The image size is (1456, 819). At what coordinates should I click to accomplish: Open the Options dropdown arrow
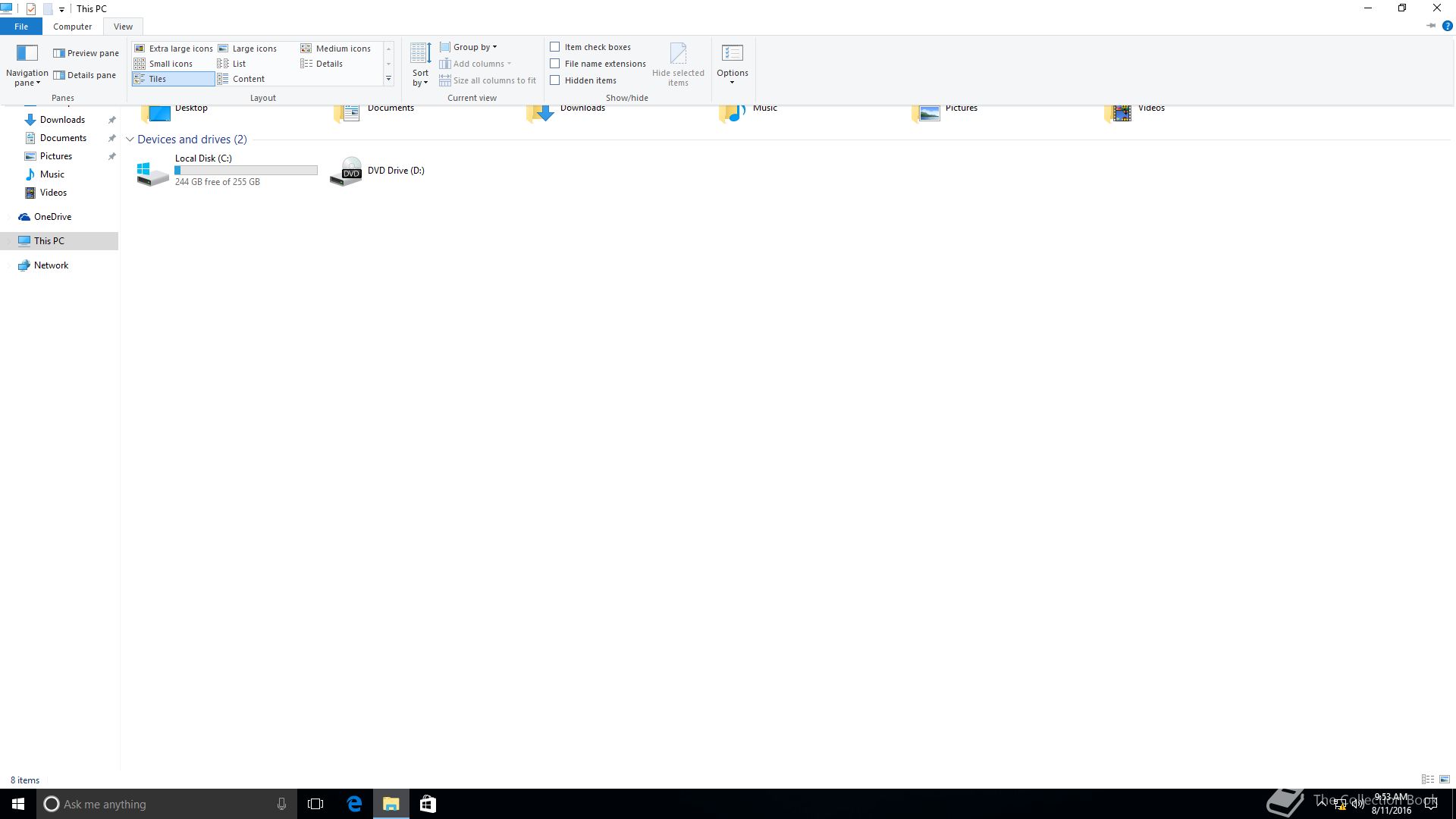point(733,83)
